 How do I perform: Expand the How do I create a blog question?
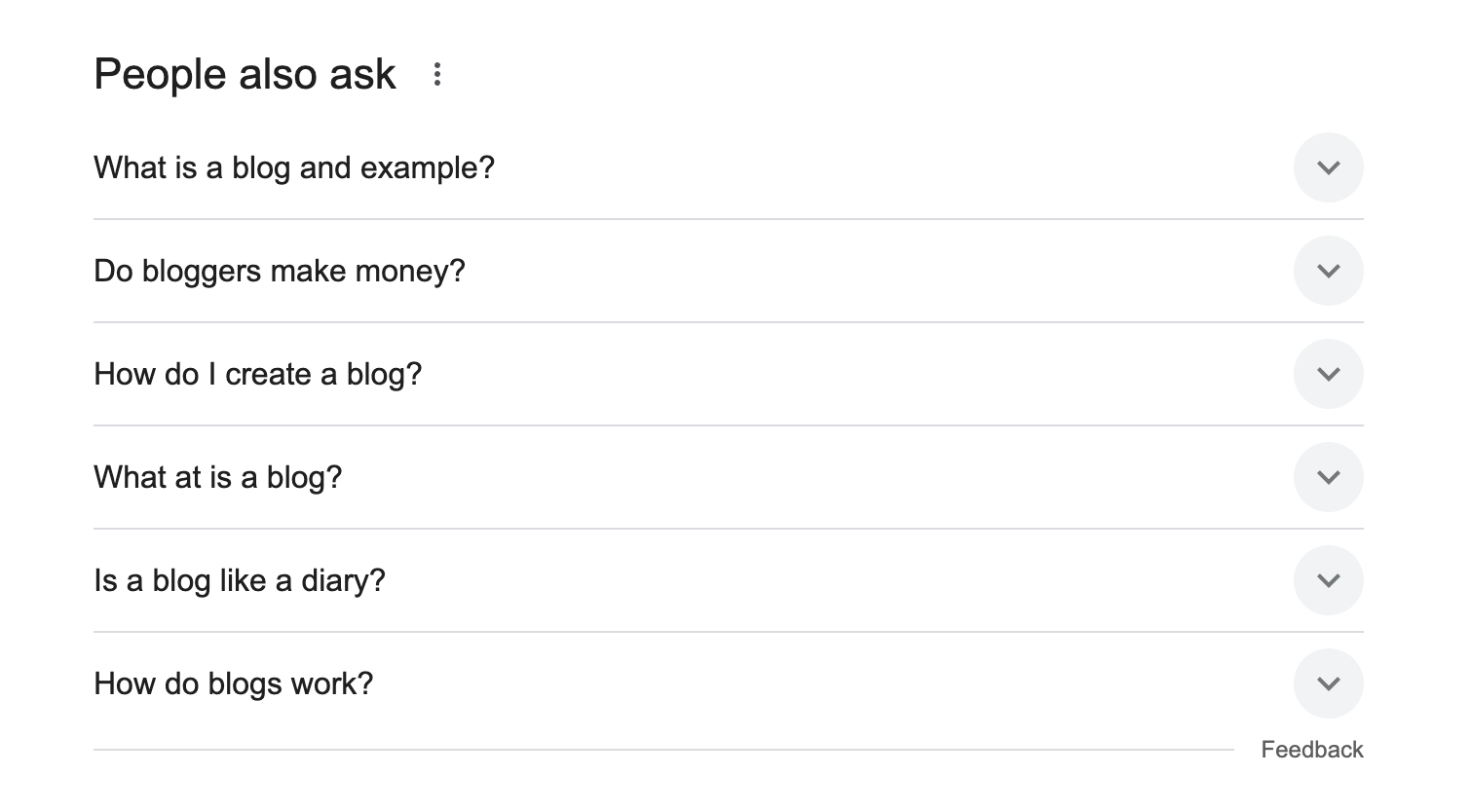[258, 374]
